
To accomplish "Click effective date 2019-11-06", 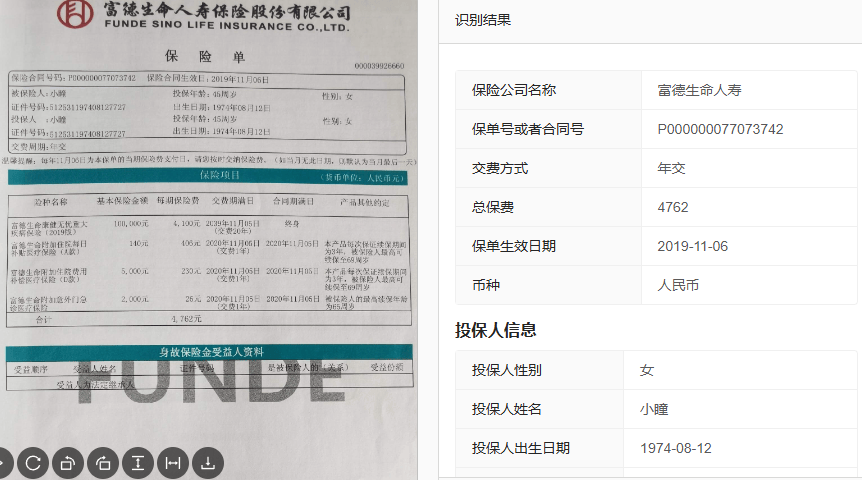I will (x=693, y=246).
